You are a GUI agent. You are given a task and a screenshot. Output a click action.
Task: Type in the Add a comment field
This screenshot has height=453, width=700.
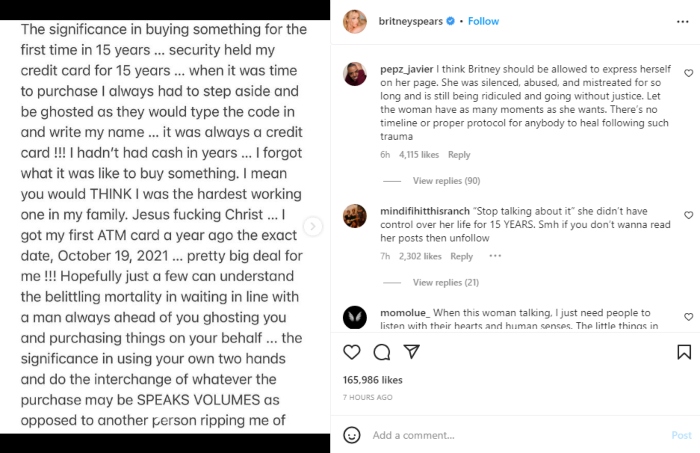(500, 435)
